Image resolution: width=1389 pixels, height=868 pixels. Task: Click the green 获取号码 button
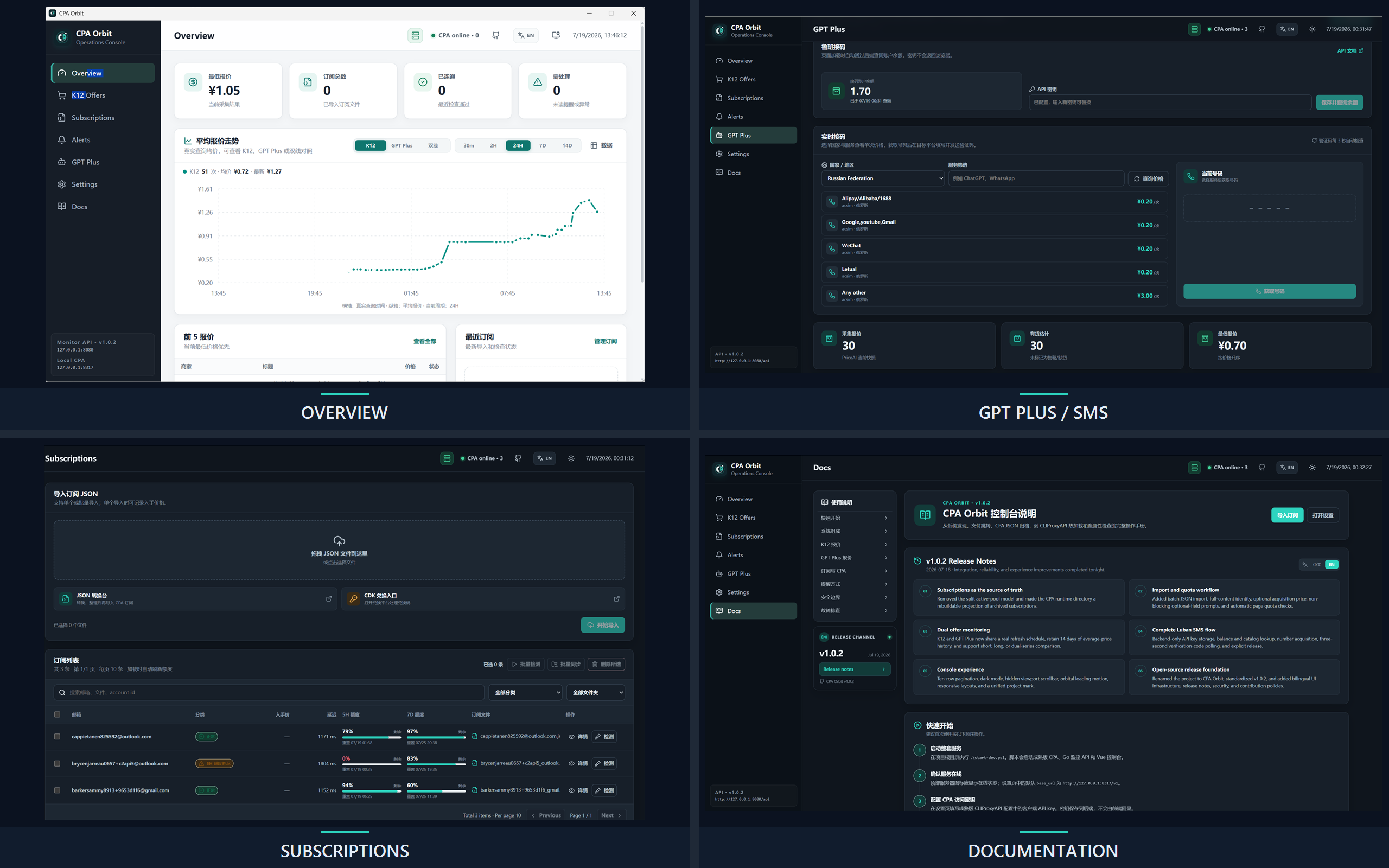coord(1270,291)
